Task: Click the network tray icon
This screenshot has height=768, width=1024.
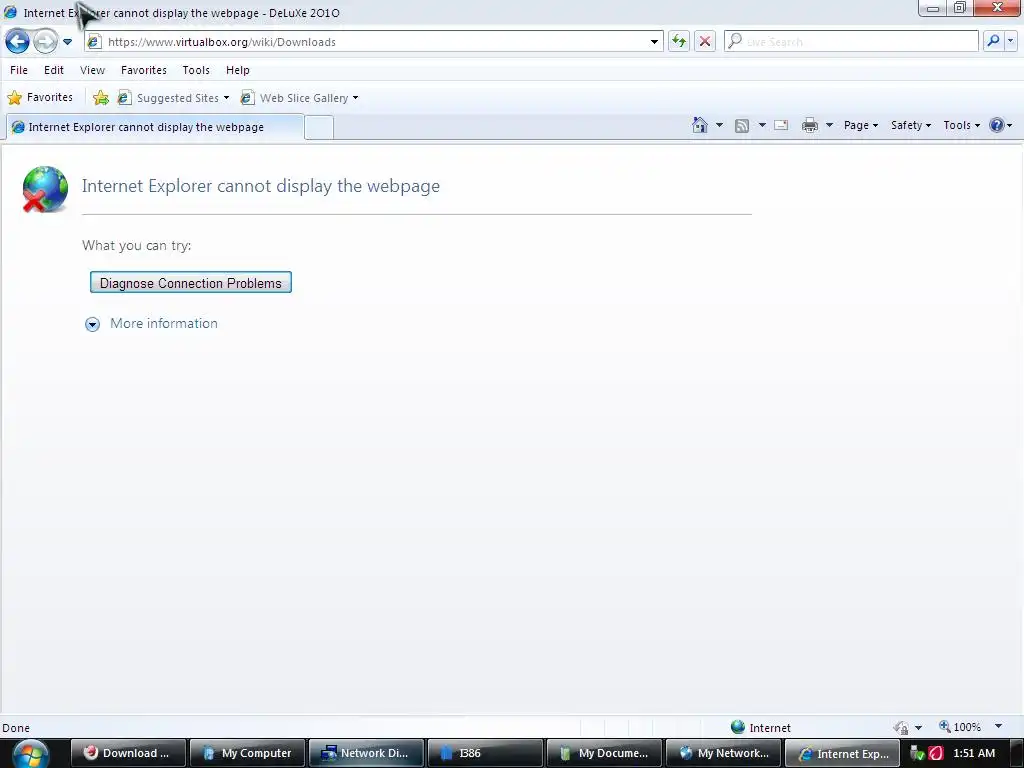Action: click(918, 754)
